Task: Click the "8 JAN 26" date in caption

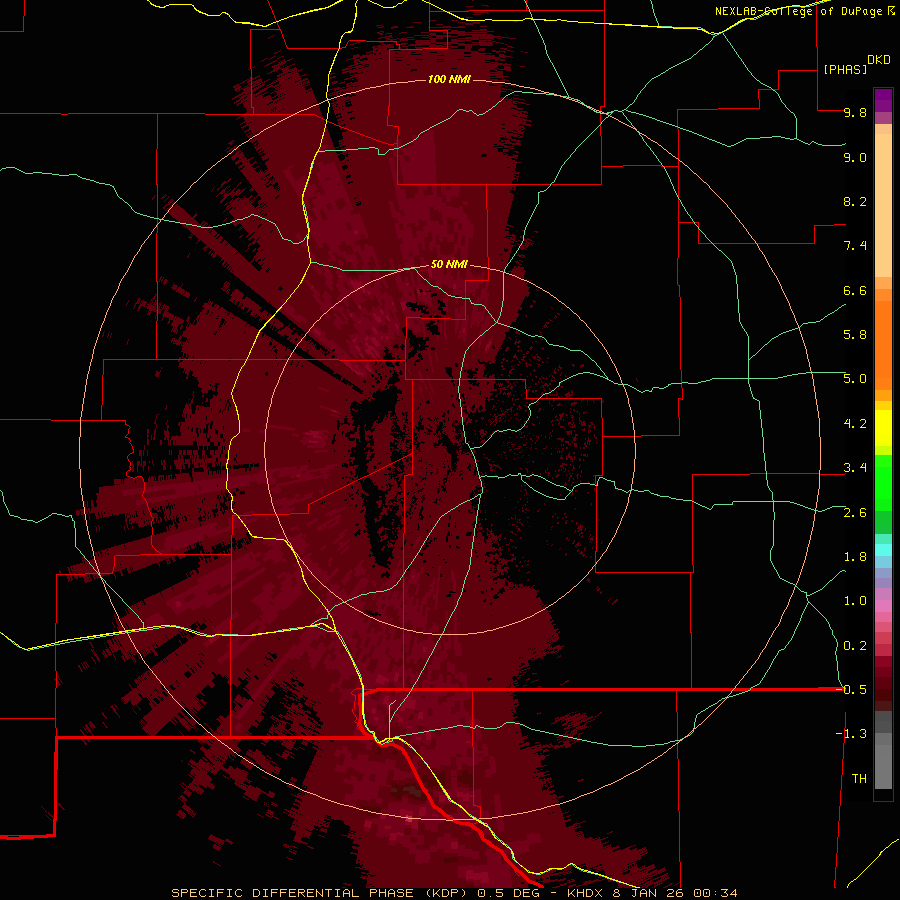Action: (x=647, y=893)
